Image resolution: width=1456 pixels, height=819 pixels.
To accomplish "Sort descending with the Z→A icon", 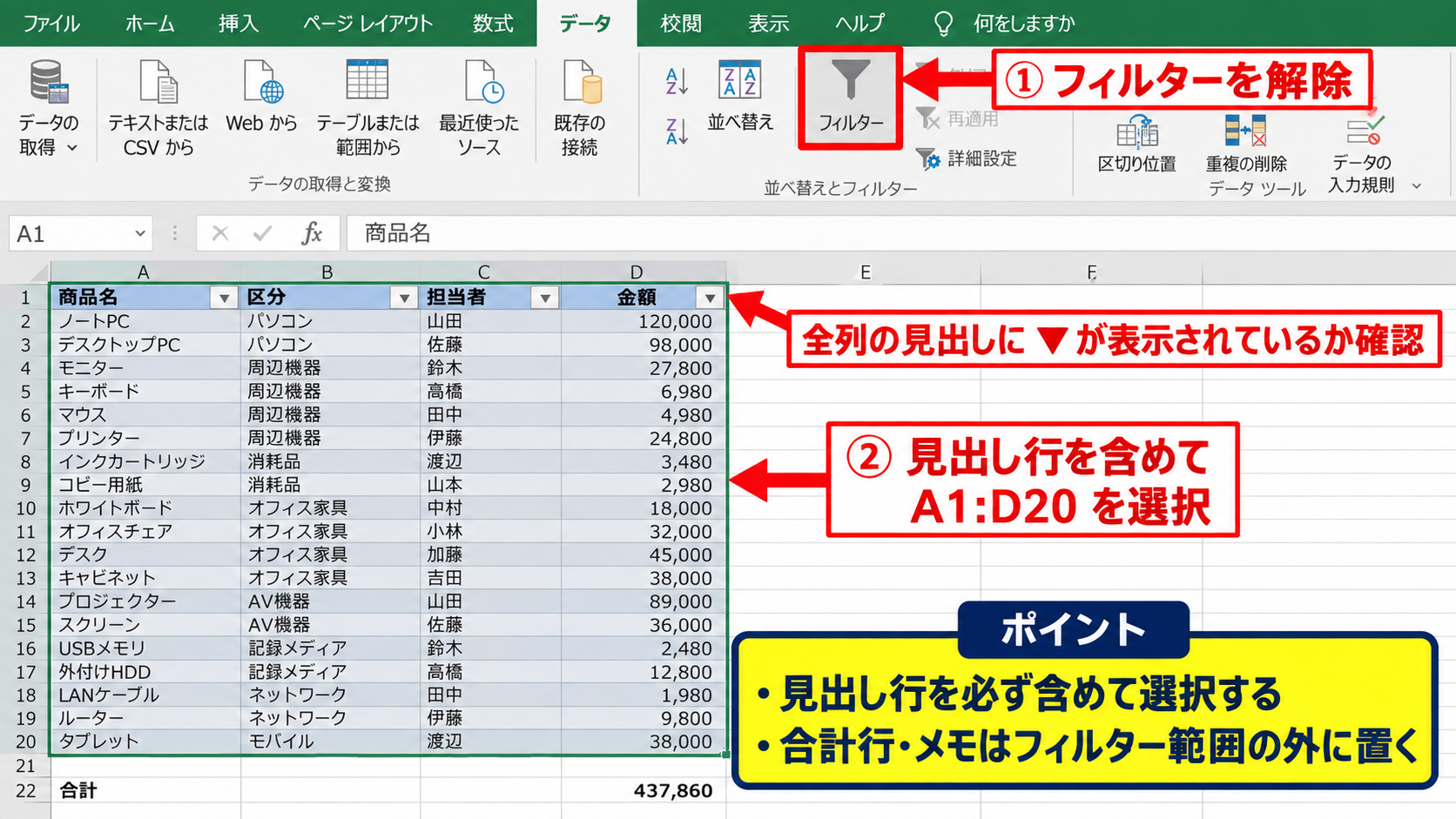I will (677, 131).
